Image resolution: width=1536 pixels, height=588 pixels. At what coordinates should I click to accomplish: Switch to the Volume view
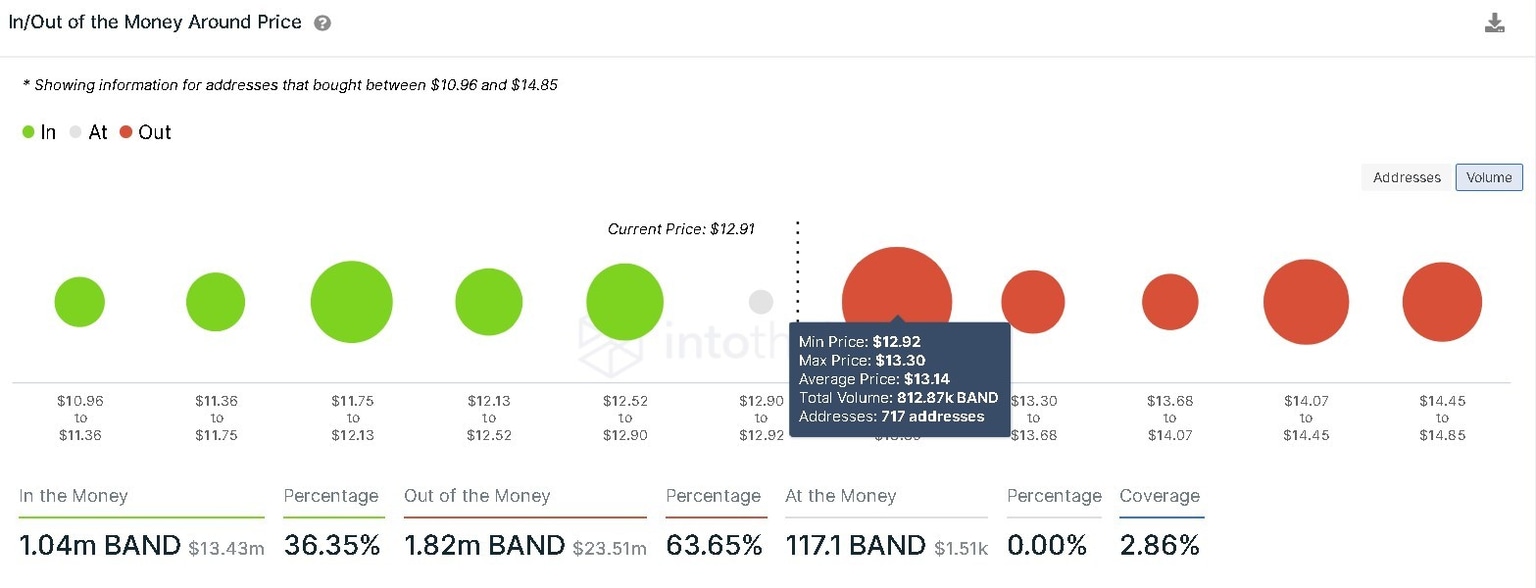point(1489,177)
